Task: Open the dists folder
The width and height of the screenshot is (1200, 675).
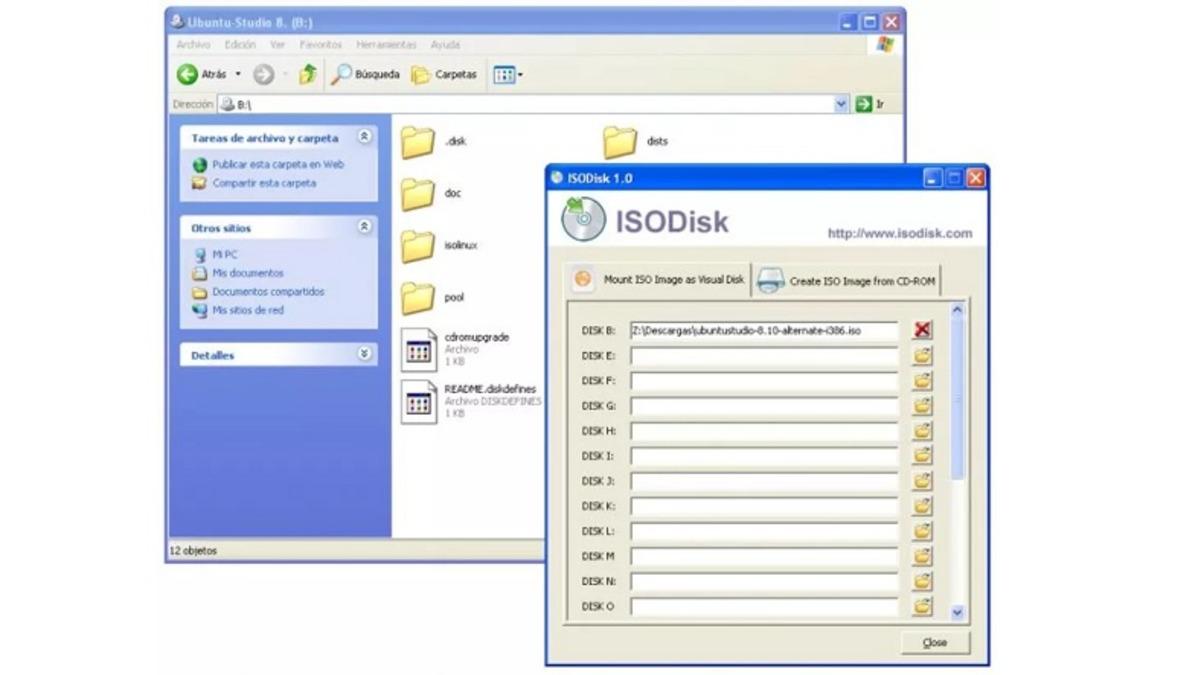Action: click(x=620, y=142)
